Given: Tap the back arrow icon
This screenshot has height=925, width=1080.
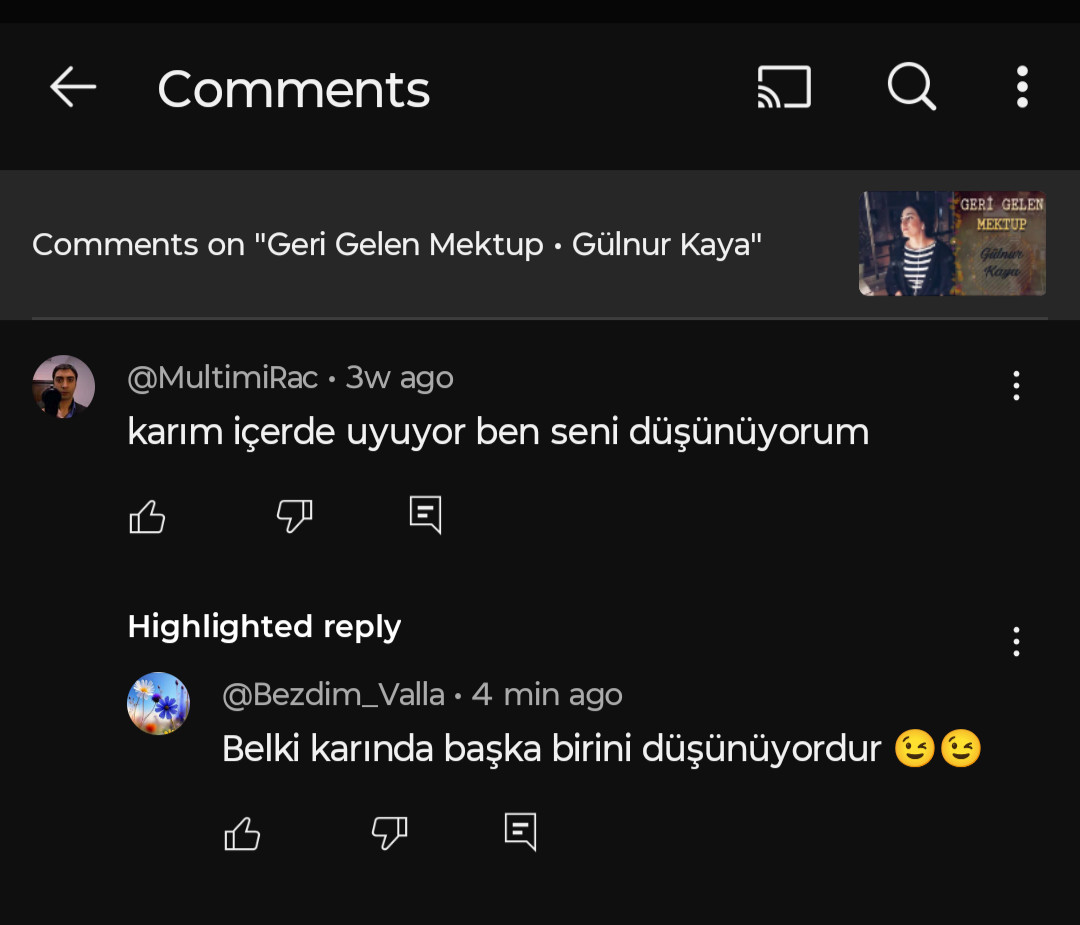Looking at the screenshot, I should [73, 88].
